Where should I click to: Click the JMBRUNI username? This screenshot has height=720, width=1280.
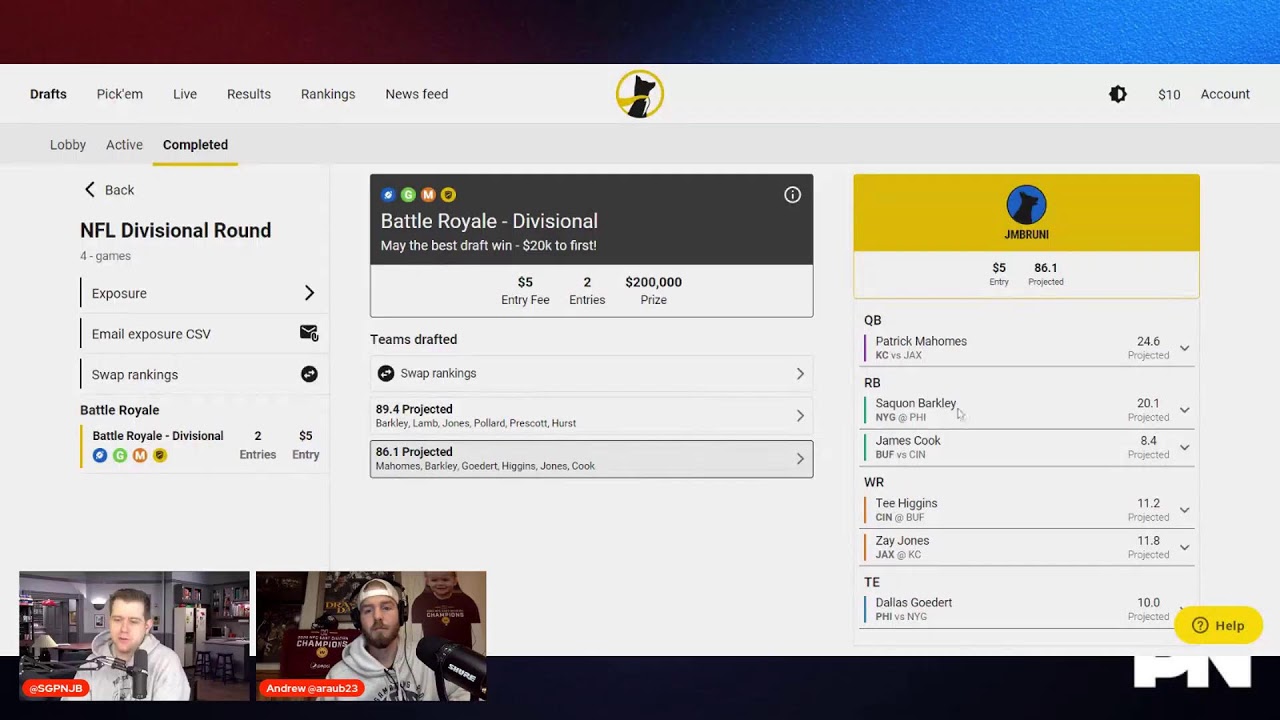click(1026, 235)
